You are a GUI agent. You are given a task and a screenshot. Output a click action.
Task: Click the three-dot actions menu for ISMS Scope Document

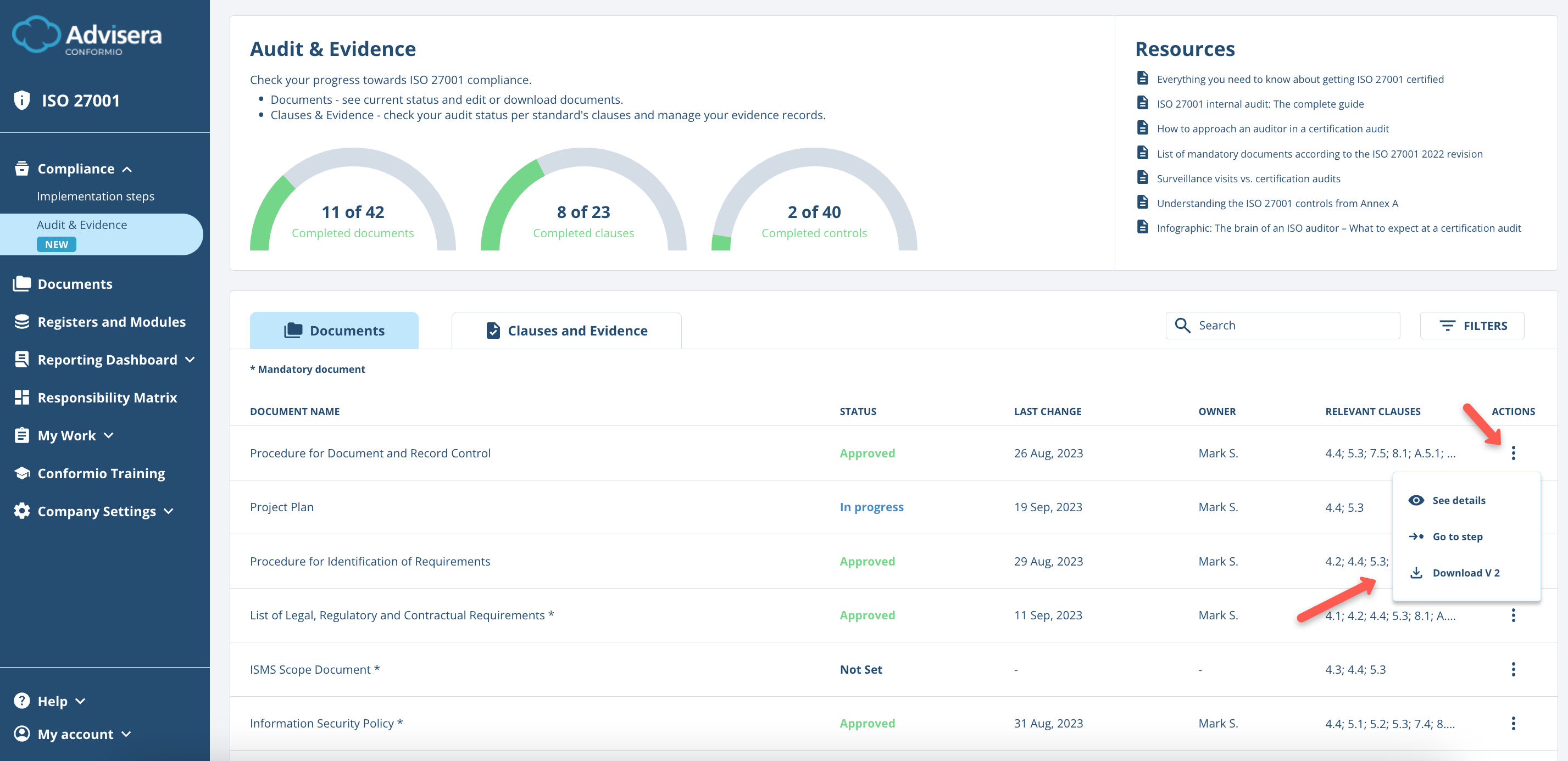pyautogui.click(x=1514, y=669)
